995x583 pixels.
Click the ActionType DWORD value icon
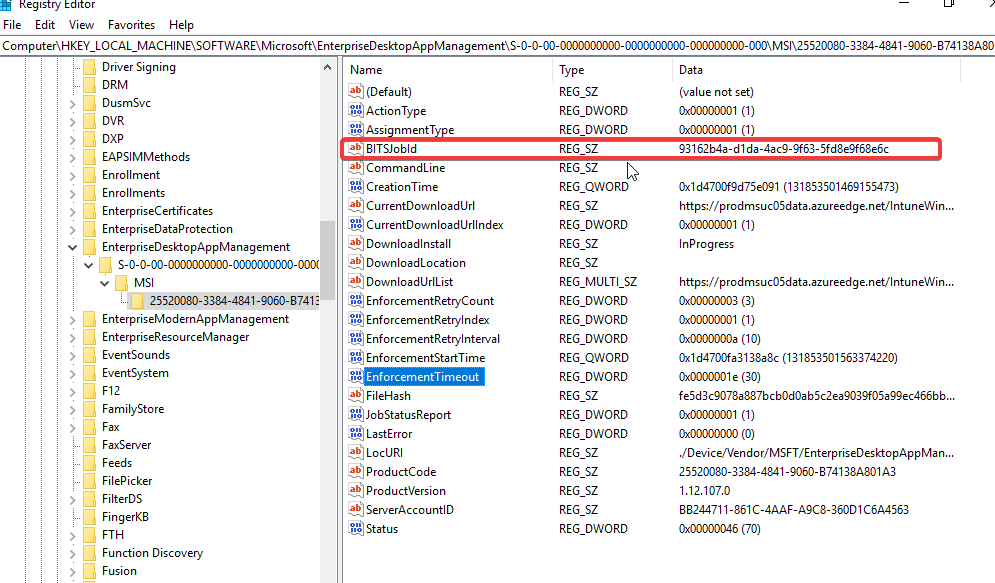tap(355, 110)
